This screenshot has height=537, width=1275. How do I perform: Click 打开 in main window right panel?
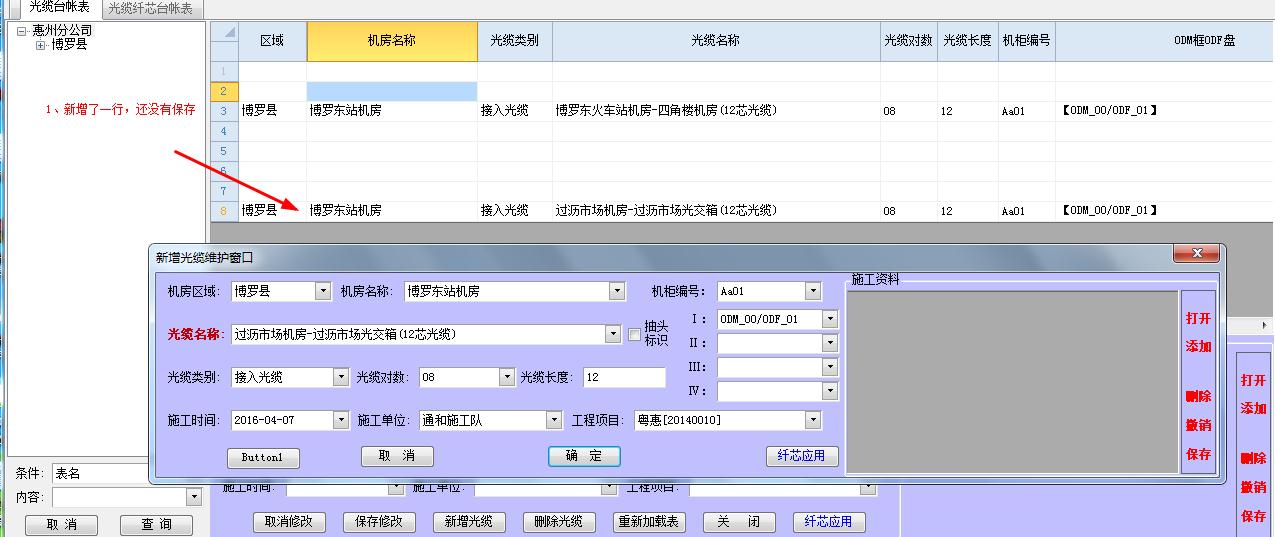[x=1253, y=380]
